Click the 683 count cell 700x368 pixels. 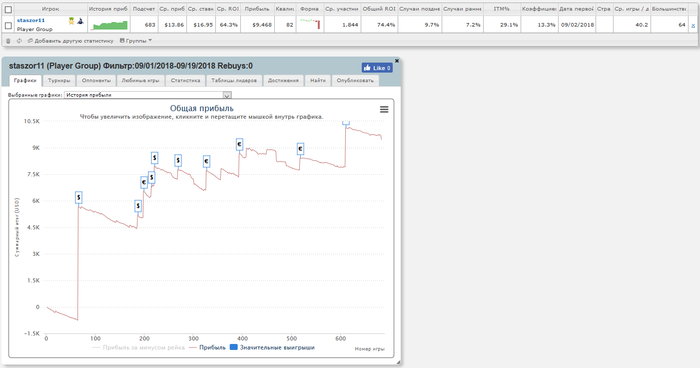(x=144, y=25)
